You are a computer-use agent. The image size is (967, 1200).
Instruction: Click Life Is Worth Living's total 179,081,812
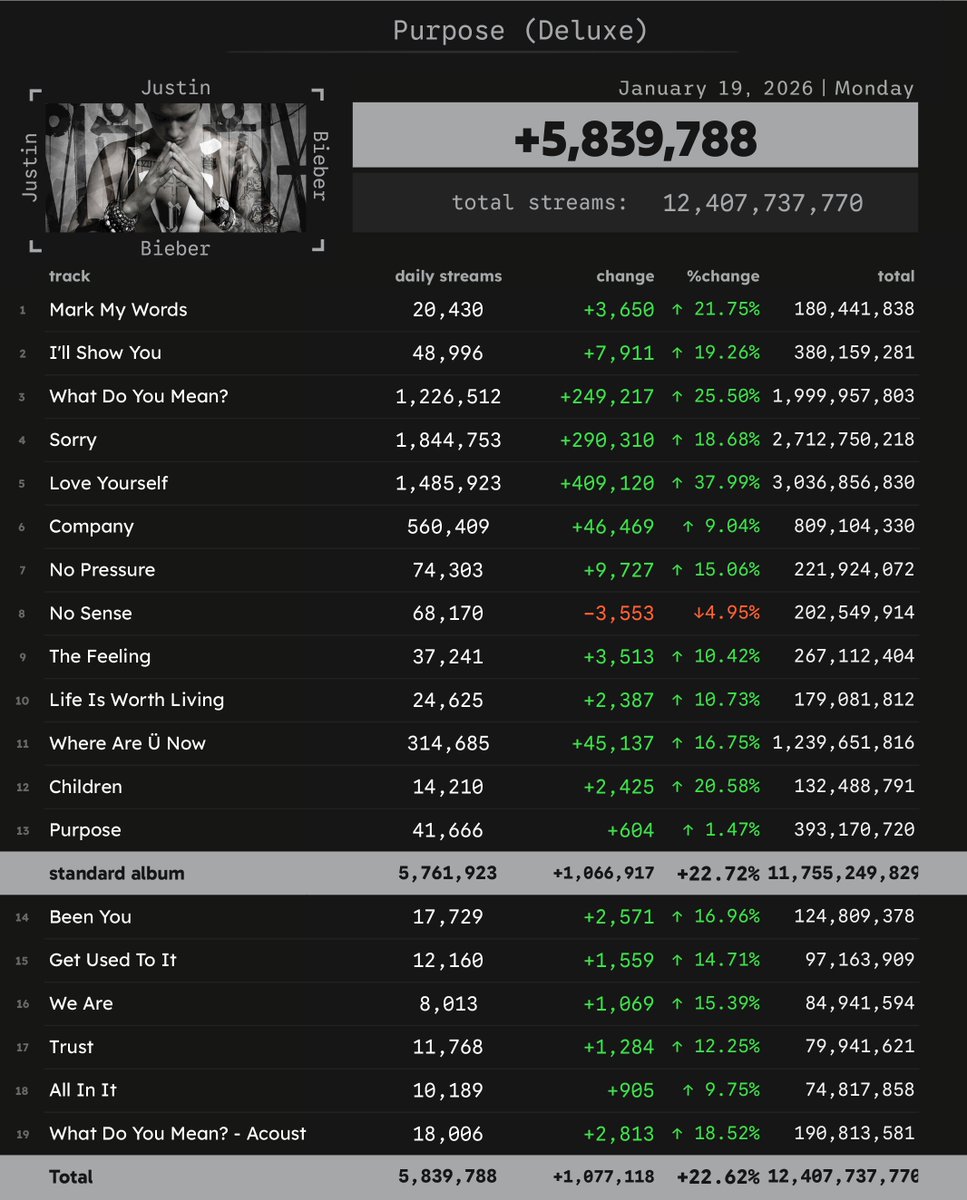854,700
